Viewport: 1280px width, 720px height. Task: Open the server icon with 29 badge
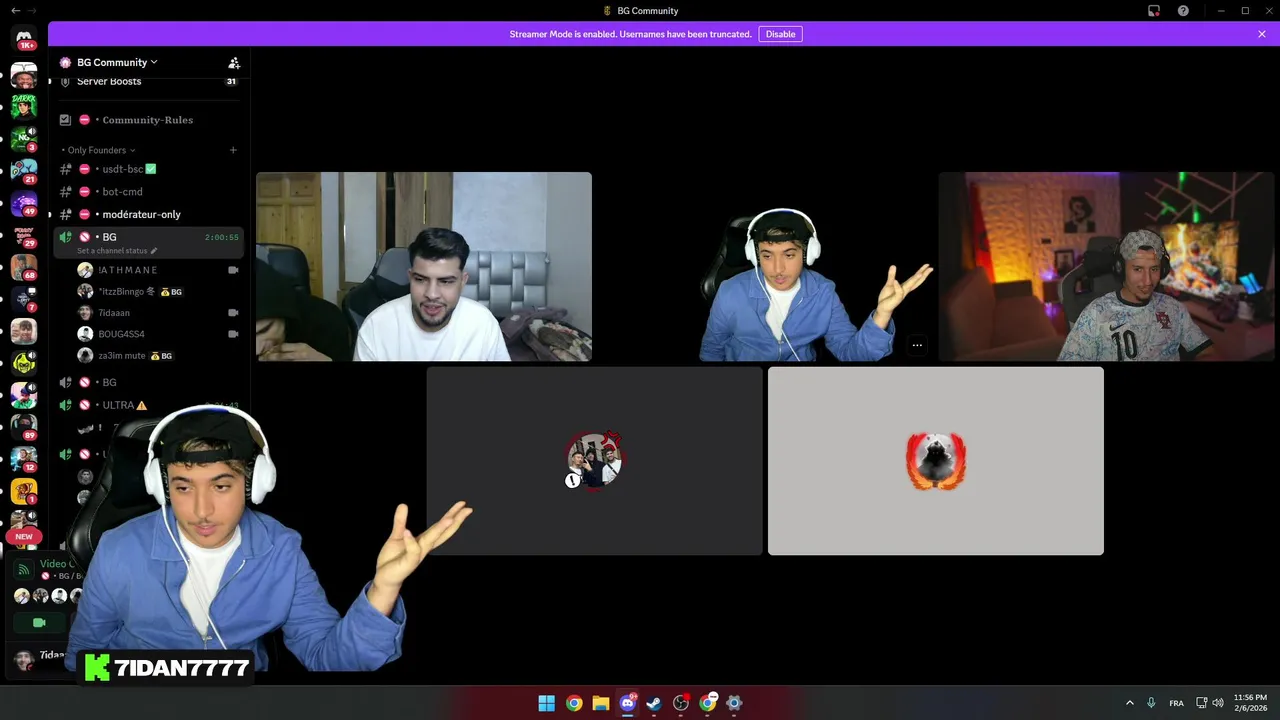coord(24,236)
